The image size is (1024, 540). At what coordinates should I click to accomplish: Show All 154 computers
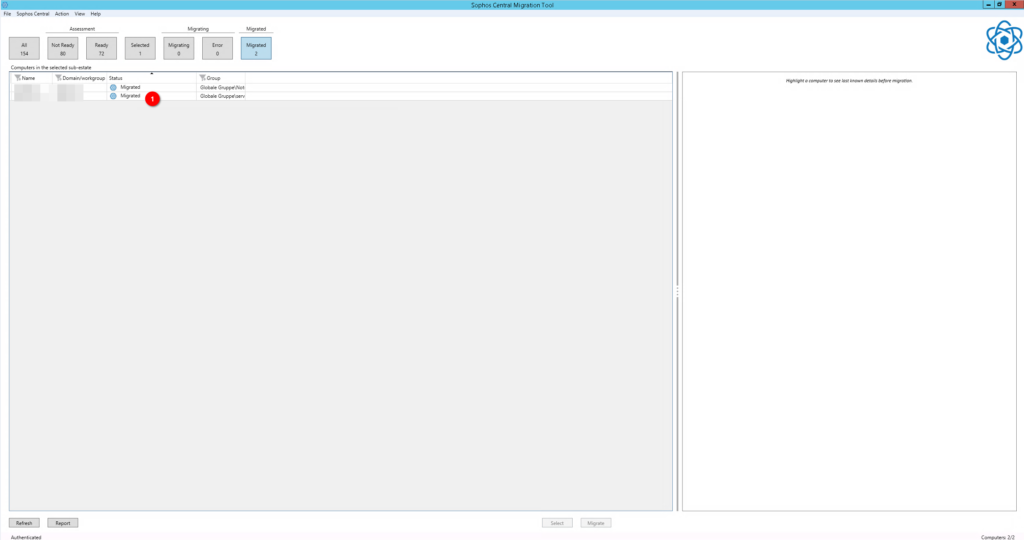(x=24, y=48)
